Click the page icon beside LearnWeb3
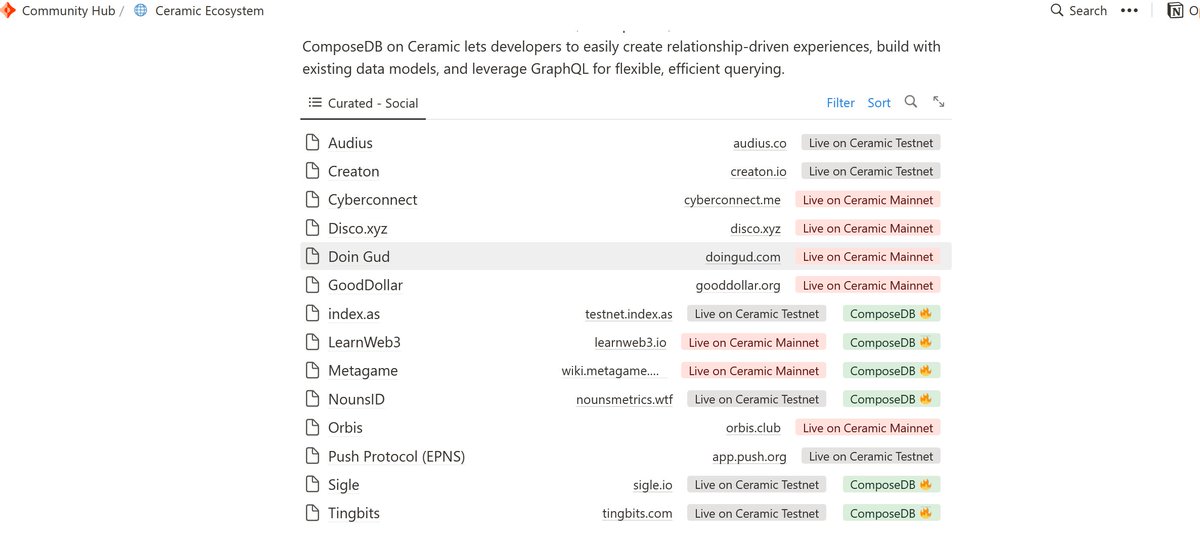Viewport: 1200px width, 544px height. point(312,342)
